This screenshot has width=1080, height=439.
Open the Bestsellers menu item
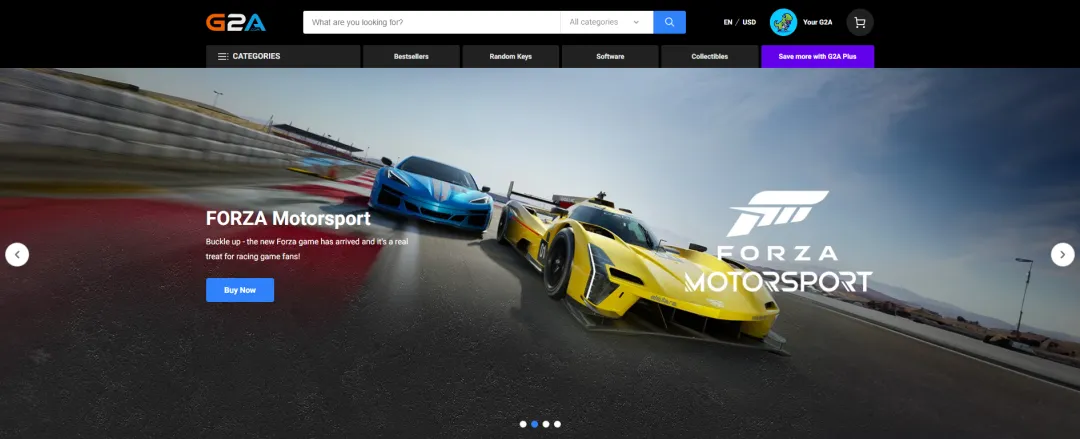(411, 57)
